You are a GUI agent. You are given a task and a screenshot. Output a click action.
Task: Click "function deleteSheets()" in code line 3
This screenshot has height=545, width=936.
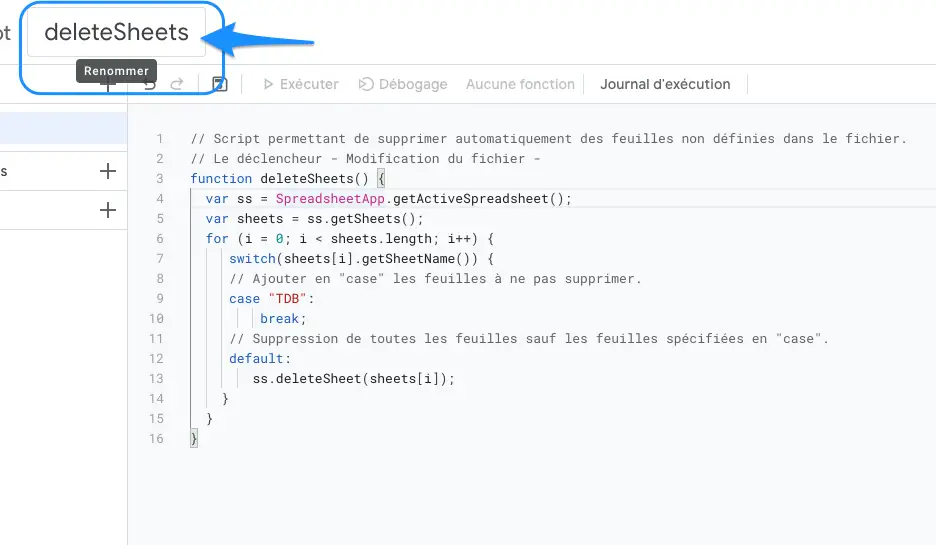coord(279,178)
